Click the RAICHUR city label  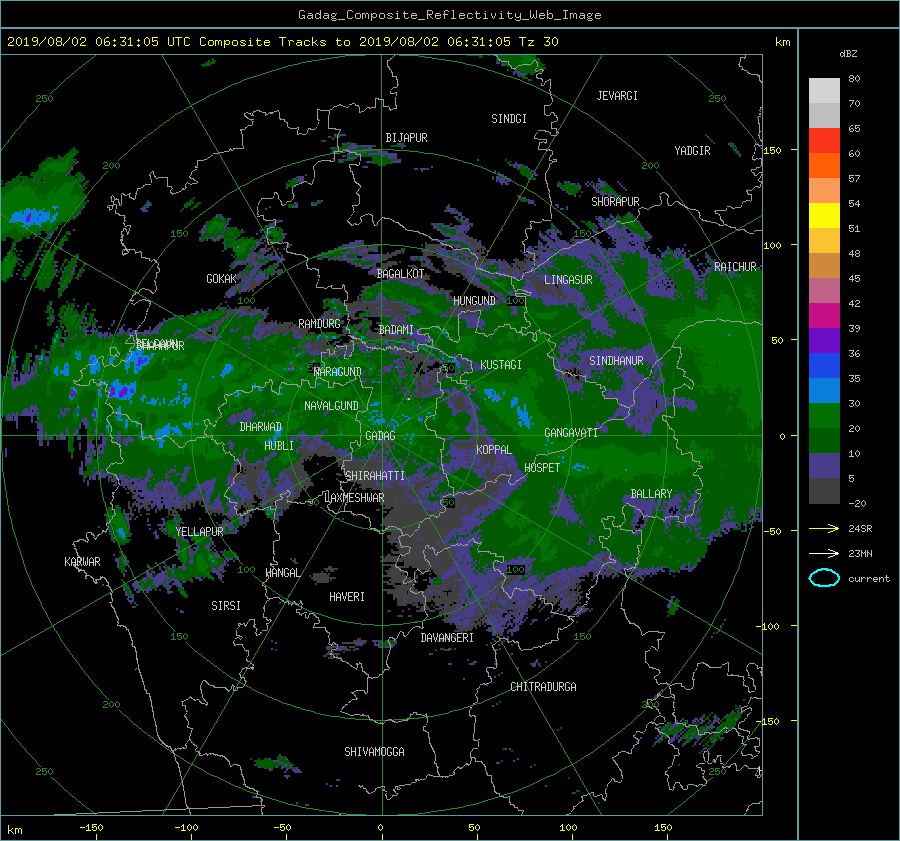click(735, 267)
